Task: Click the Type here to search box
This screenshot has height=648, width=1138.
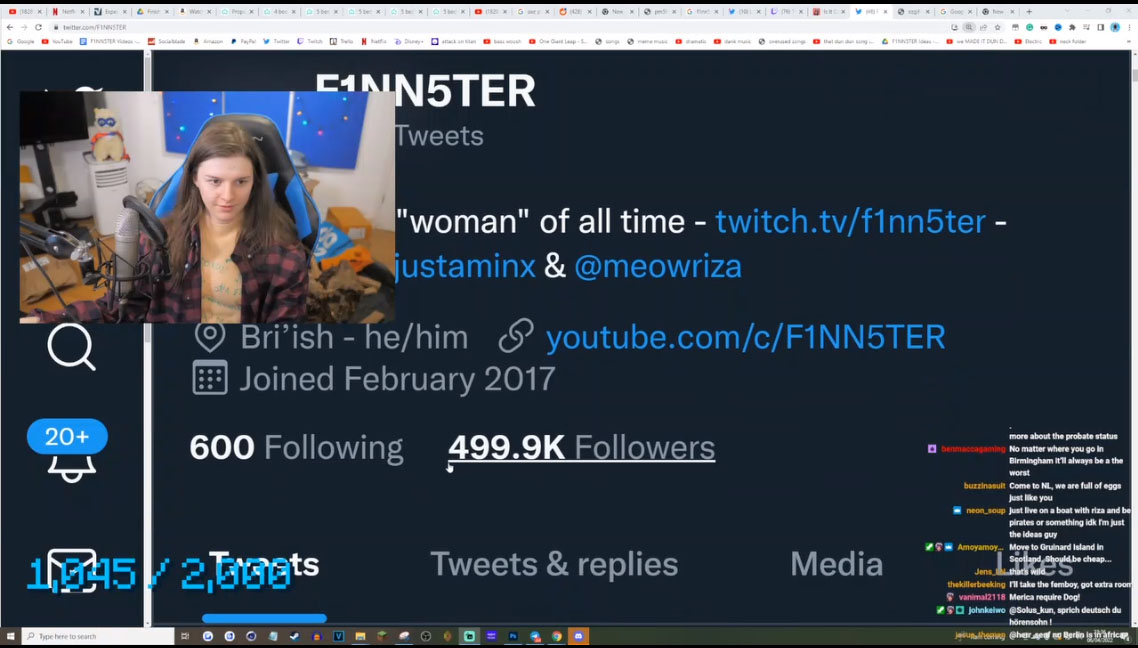Action: pyautogui.click(x=97, y=636)
